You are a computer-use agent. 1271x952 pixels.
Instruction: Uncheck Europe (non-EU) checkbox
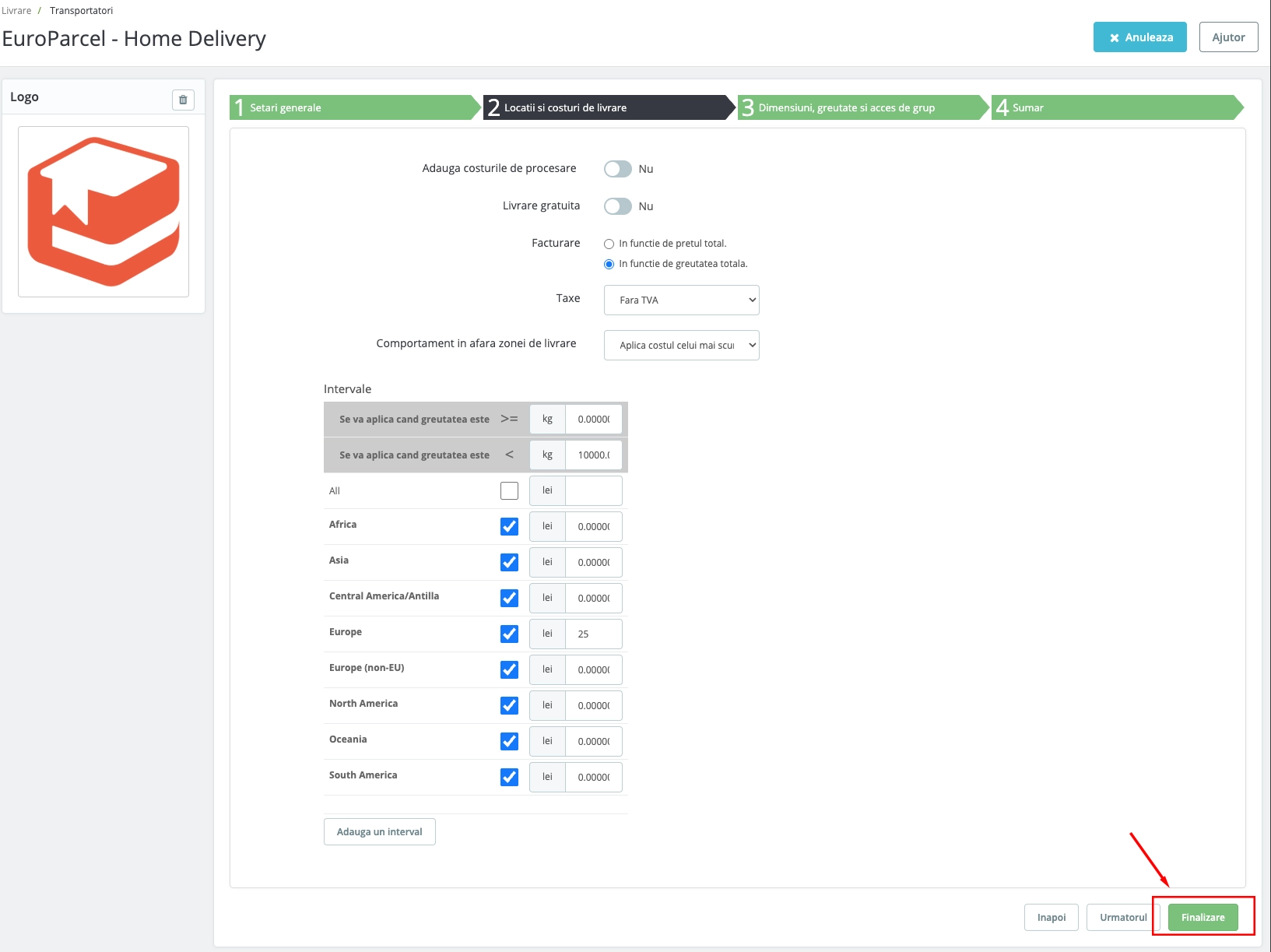(509, 669)
